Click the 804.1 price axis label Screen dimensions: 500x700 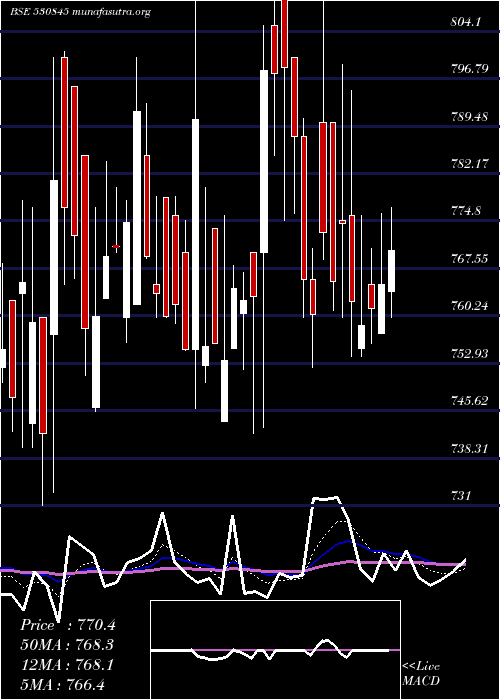465,21
